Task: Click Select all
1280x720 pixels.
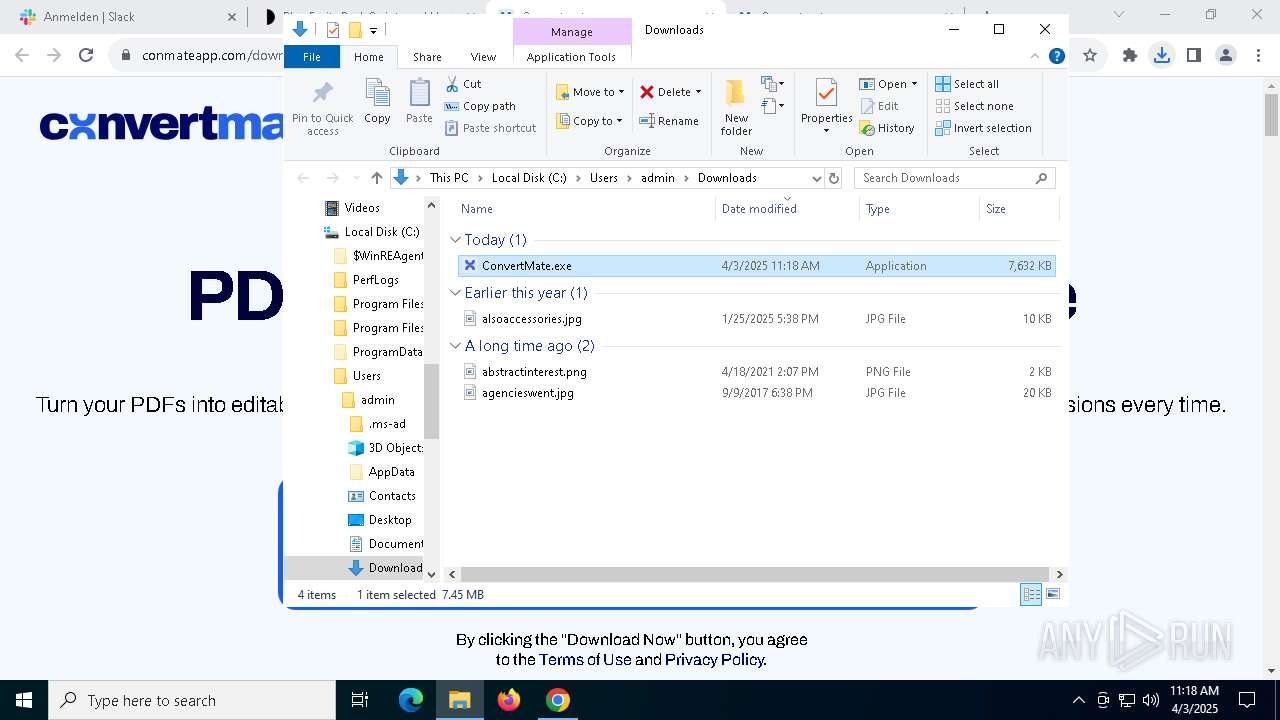Action: 967,84
